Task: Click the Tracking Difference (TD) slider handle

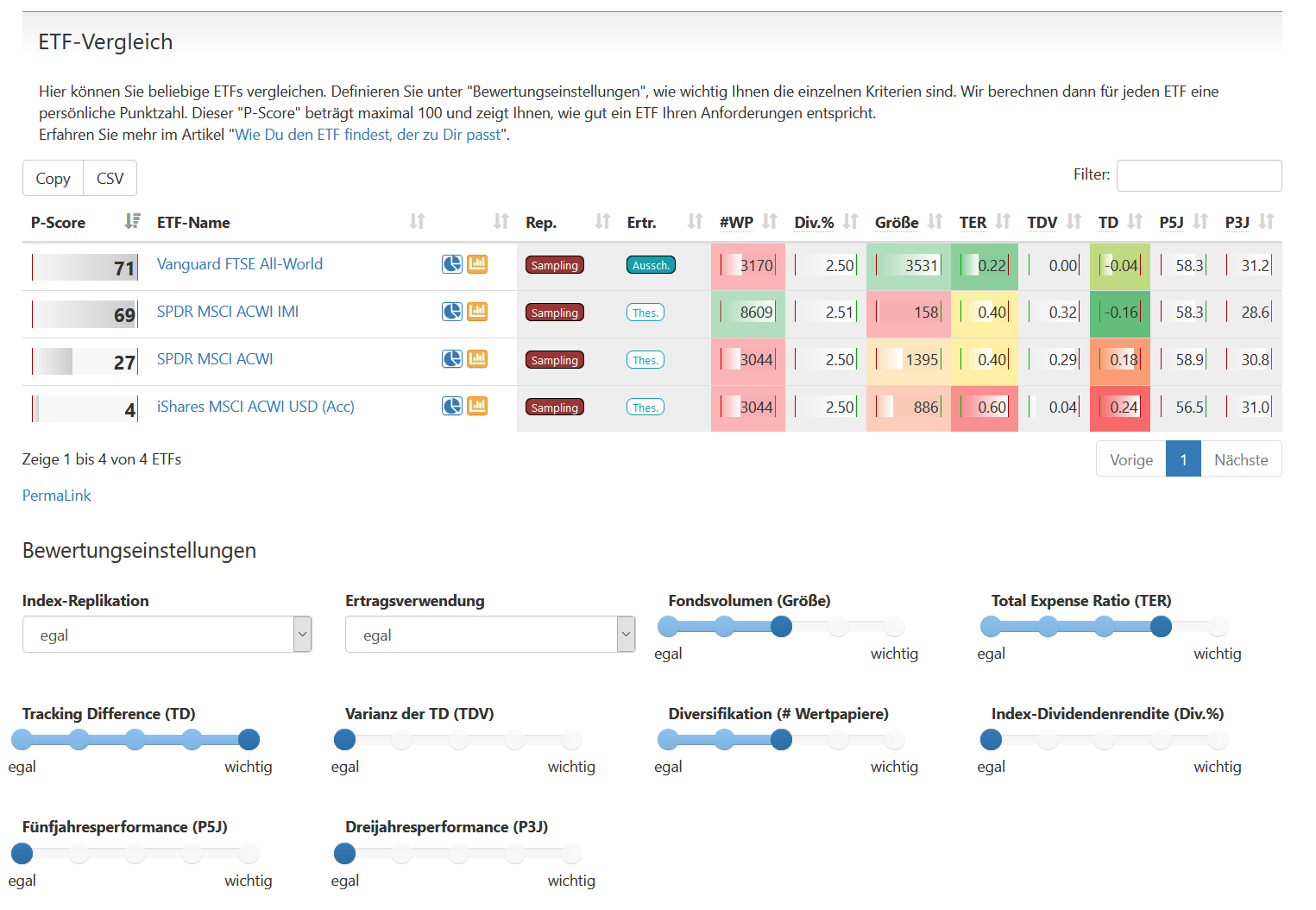Action: tap(249, 740)
